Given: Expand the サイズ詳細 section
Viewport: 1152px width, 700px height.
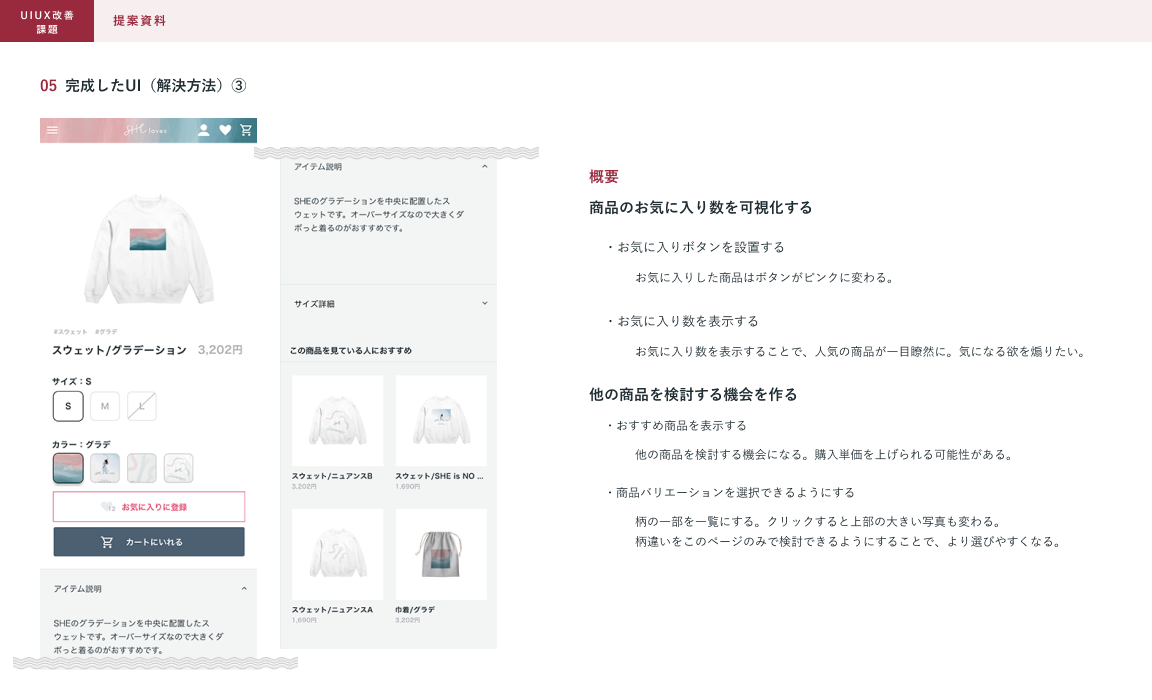Looking at the screenshot, I should pyautogui.click(x=484, y=303).
